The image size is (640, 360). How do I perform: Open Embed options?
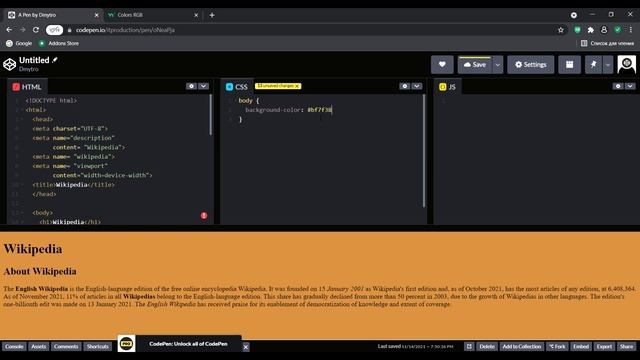(x=581, y=346)
